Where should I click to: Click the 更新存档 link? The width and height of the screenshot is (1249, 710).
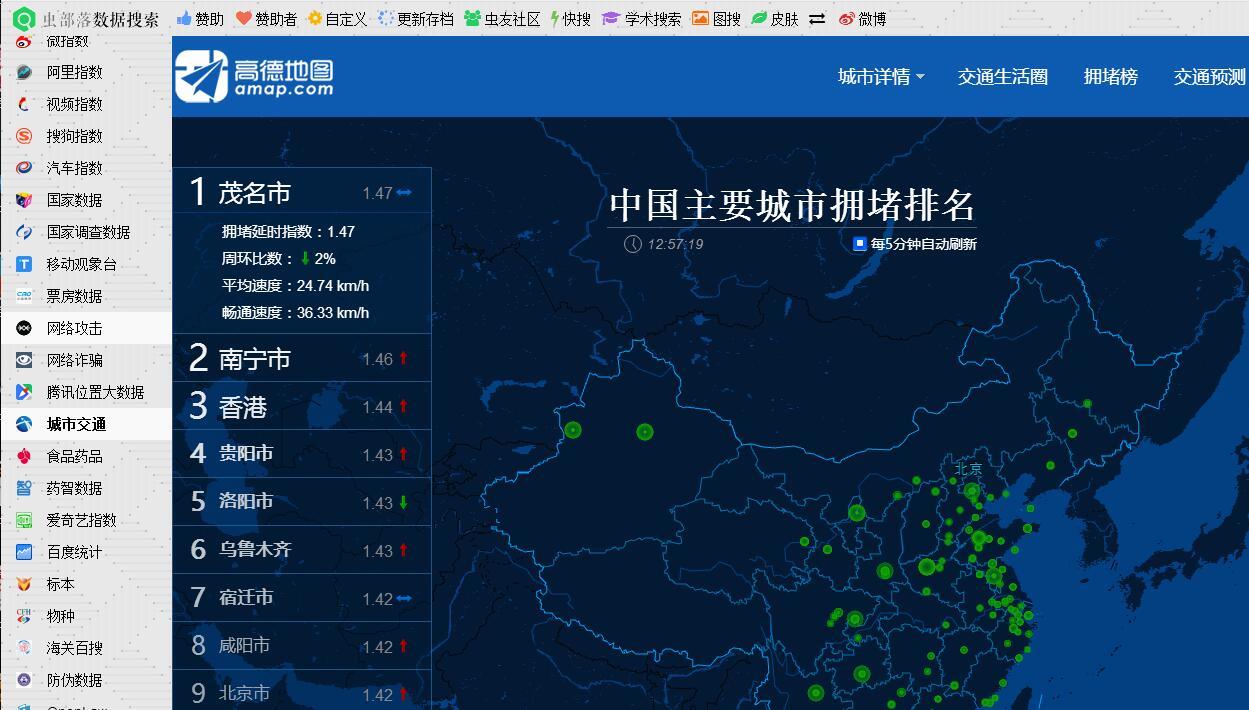(x=412, y=17)
